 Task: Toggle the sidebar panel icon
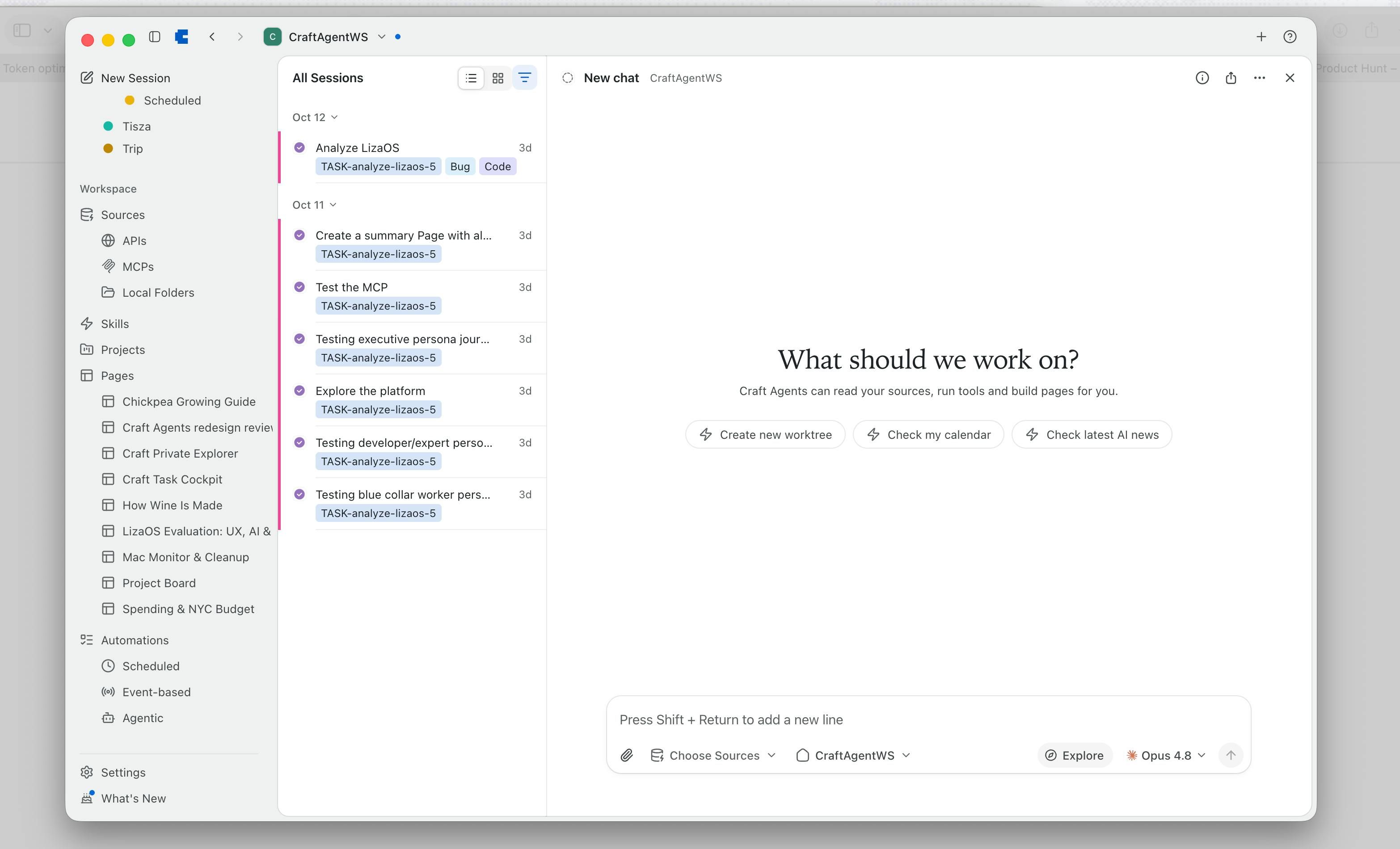point(155,37)
